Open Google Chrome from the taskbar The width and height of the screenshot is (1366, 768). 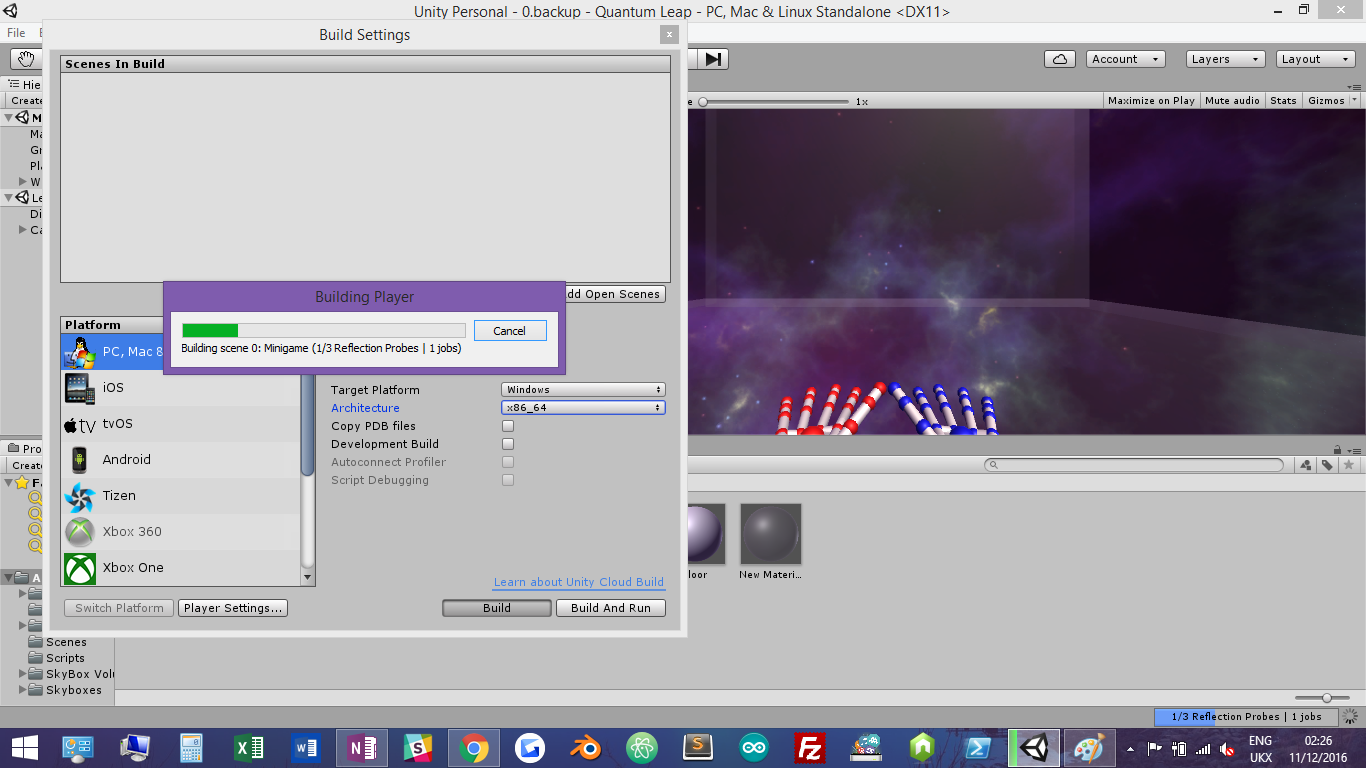(474, 748)
